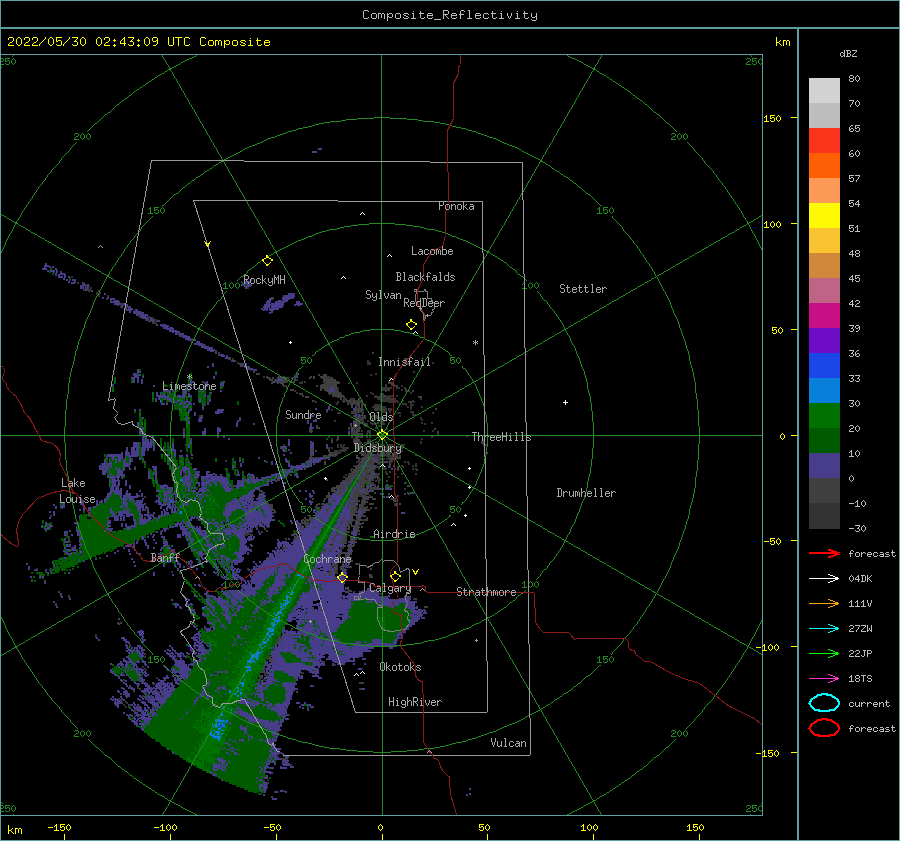
Task: Select the light gray 80-70 dBZ swatch
Action: tap(824, 90)
